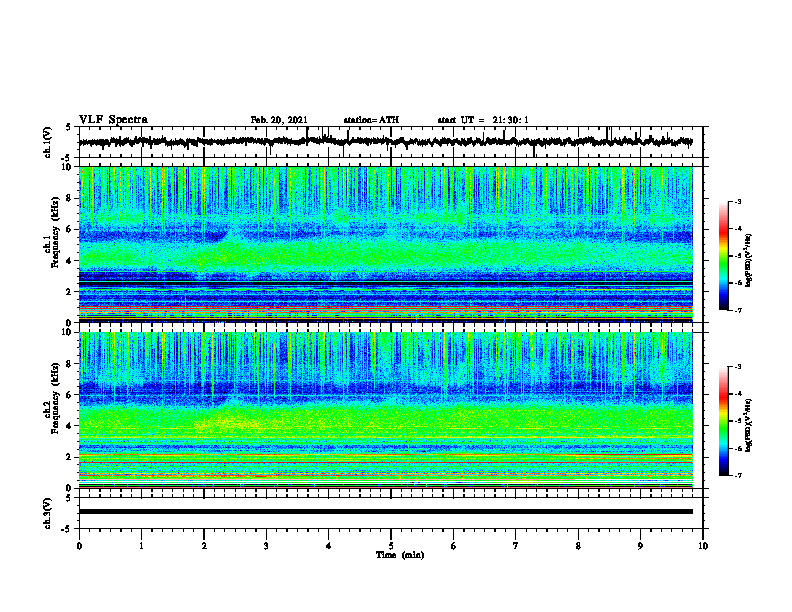Click the 6 tick on the Time axis
Image resolution: width=792 pixels, height=612 pixels.
pyautogui.click(x=453, y=546)
